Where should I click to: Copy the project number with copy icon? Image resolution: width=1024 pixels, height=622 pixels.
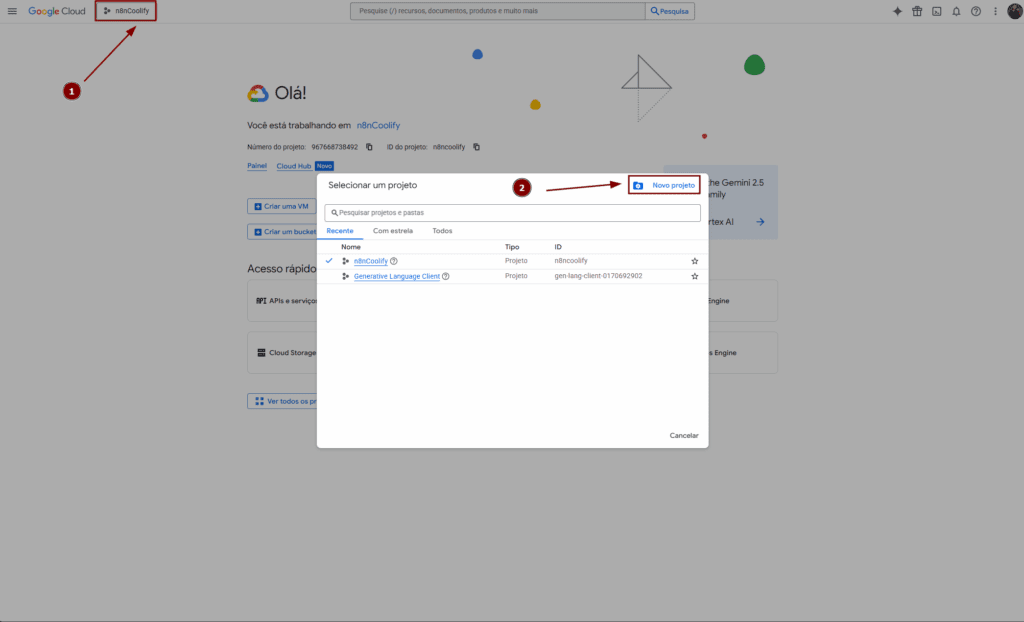[x=369, y=147]
